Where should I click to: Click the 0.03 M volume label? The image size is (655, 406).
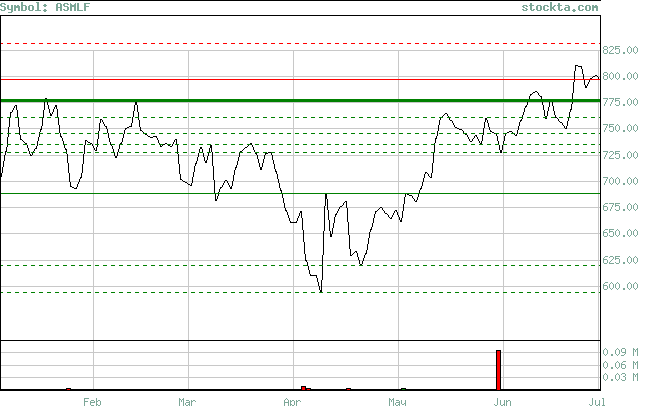click(x=620, y=377)
